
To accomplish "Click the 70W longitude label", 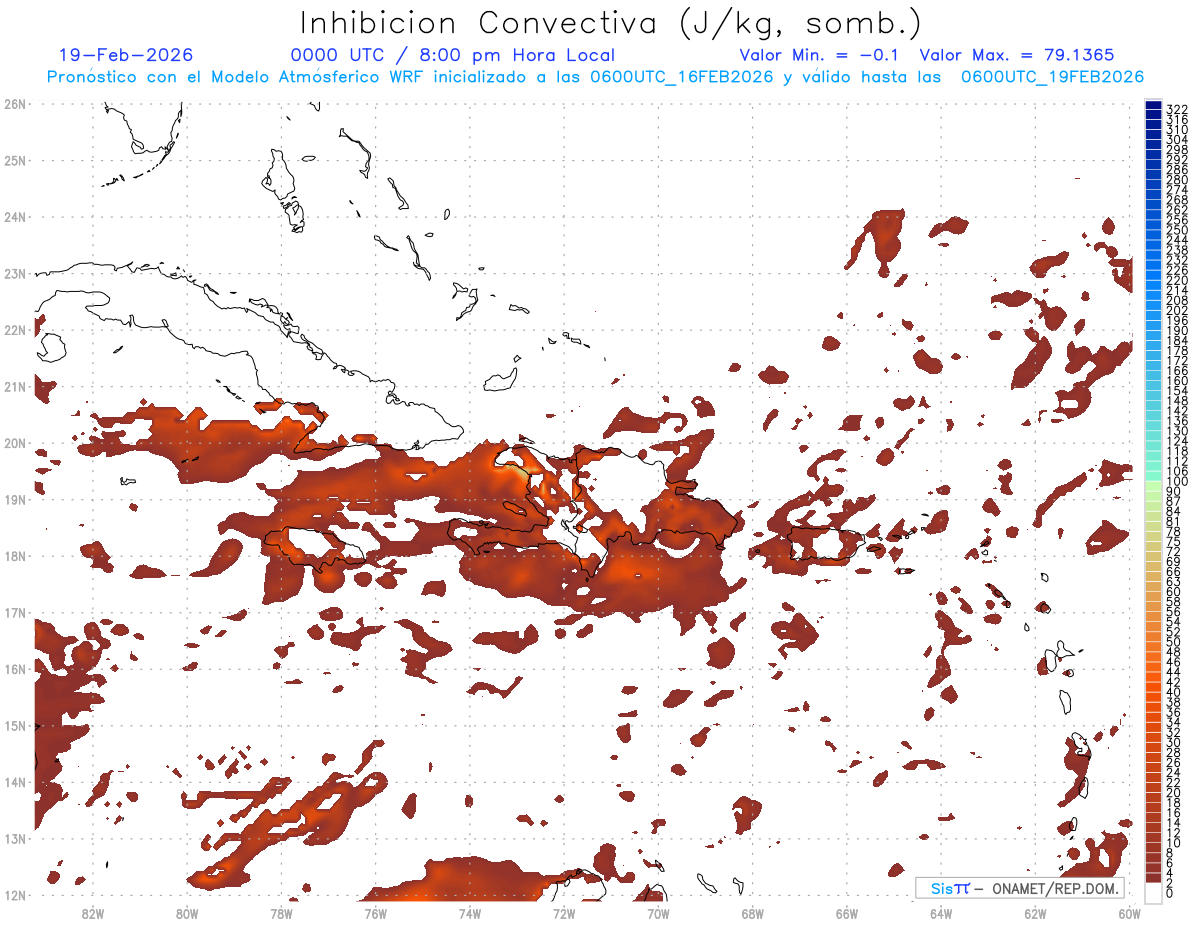I will [x=658, y=913].
